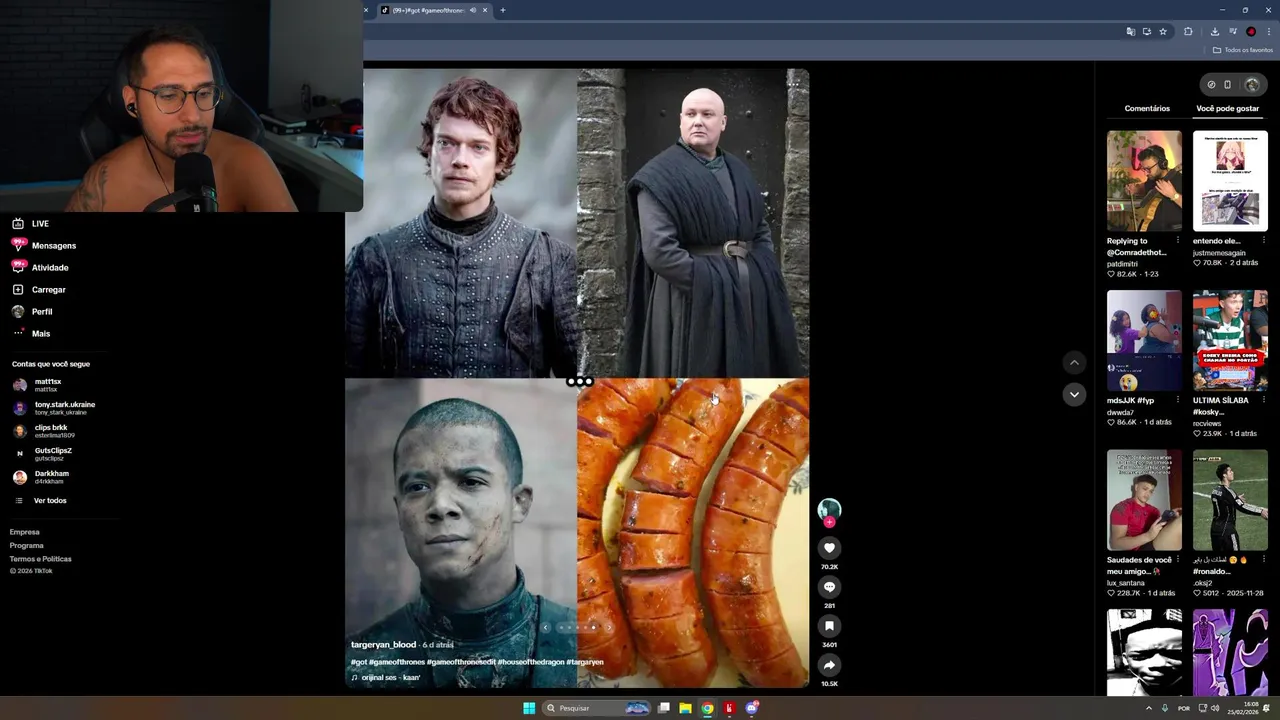Open the lux_santana recommended video thumbnail
1280x720 pixels.
1144,500
